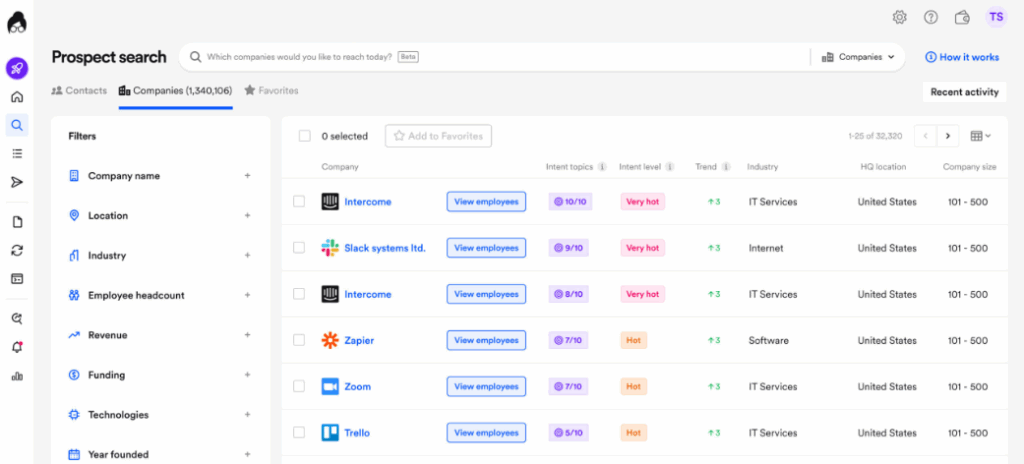Open the How it works link
The height and width of the screenshot is (464, 1024).
tap(962, 57)
